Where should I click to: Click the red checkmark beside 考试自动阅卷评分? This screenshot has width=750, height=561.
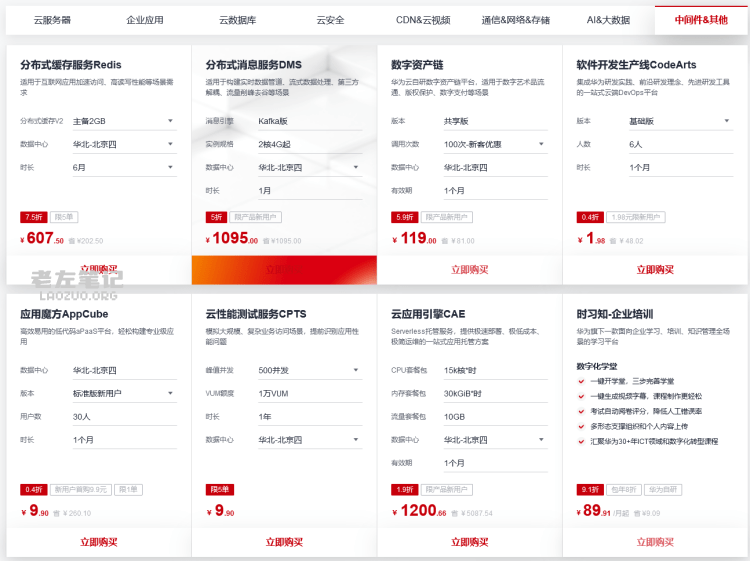581,410
